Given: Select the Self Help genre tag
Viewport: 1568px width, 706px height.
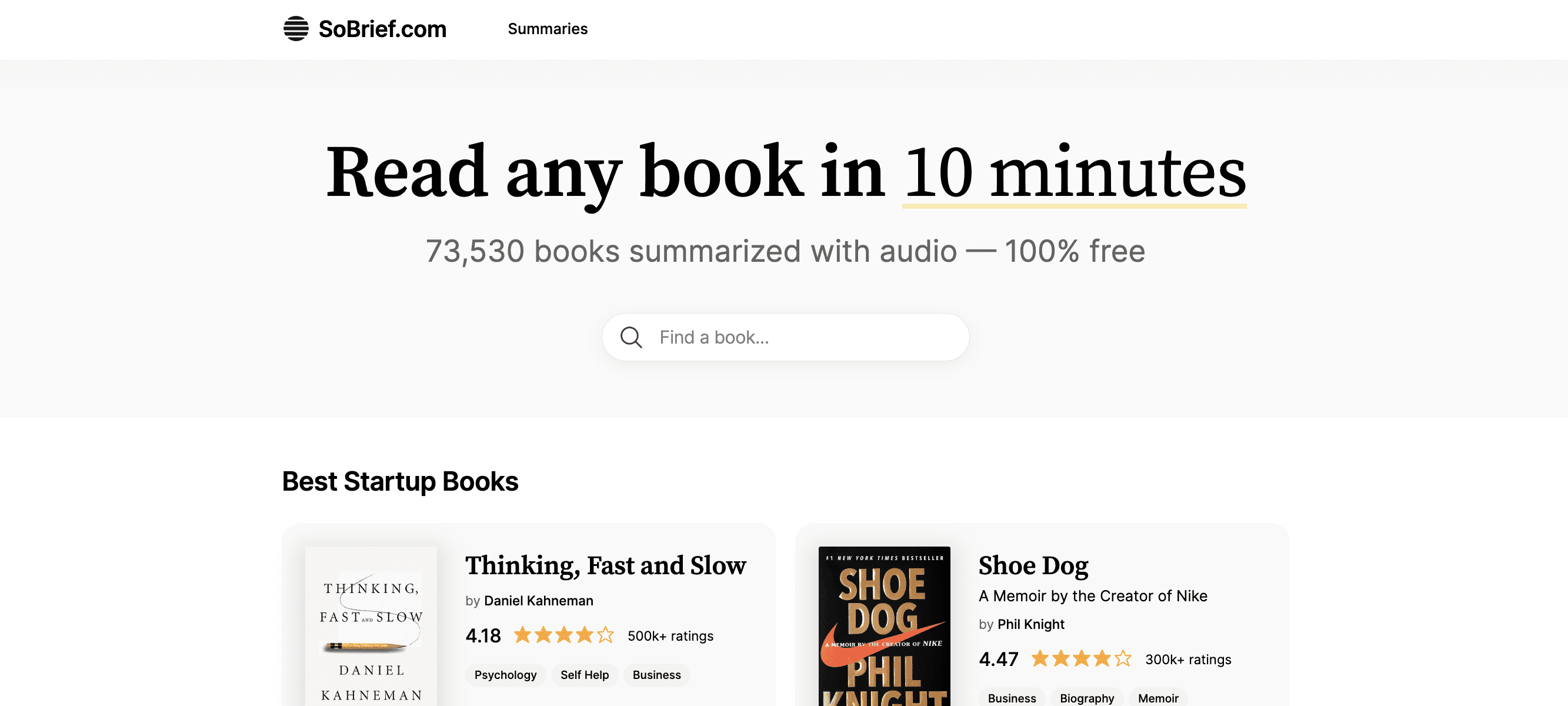Looking at the screenshot, I should (584, 675).
